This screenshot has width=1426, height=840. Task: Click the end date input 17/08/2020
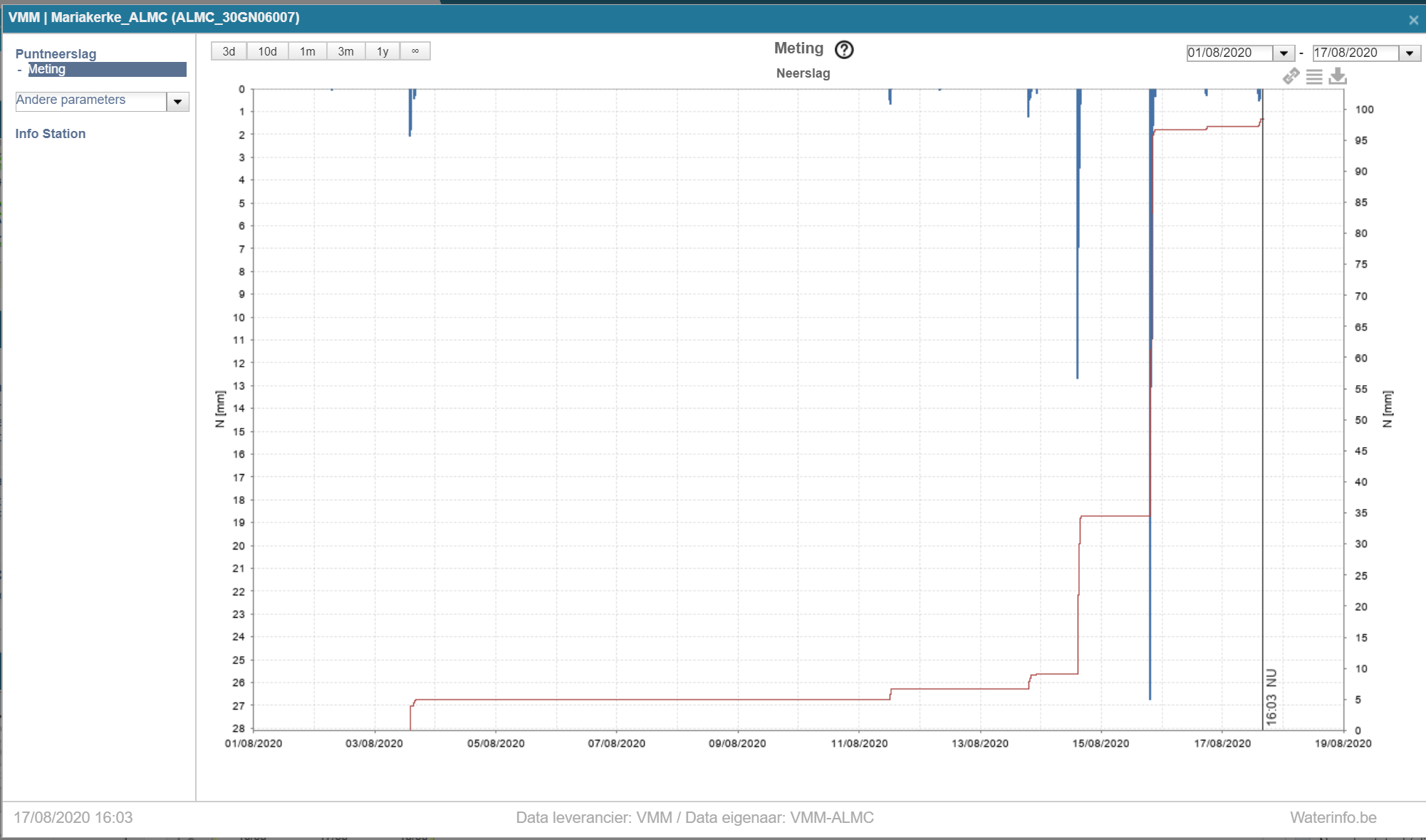pyautogui.click(x=1355, y=53)
